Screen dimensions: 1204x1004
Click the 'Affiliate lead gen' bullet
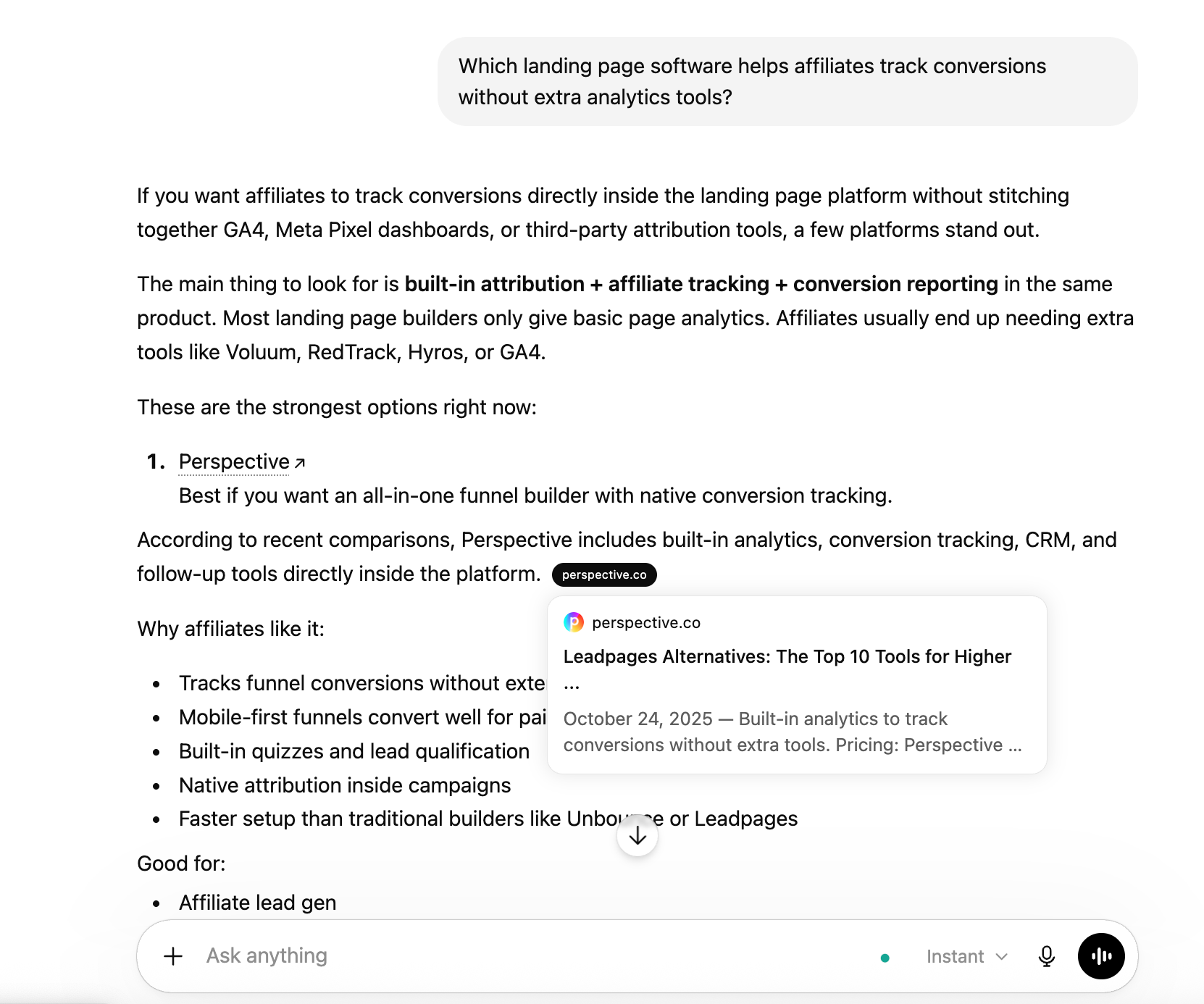point(258,903)
